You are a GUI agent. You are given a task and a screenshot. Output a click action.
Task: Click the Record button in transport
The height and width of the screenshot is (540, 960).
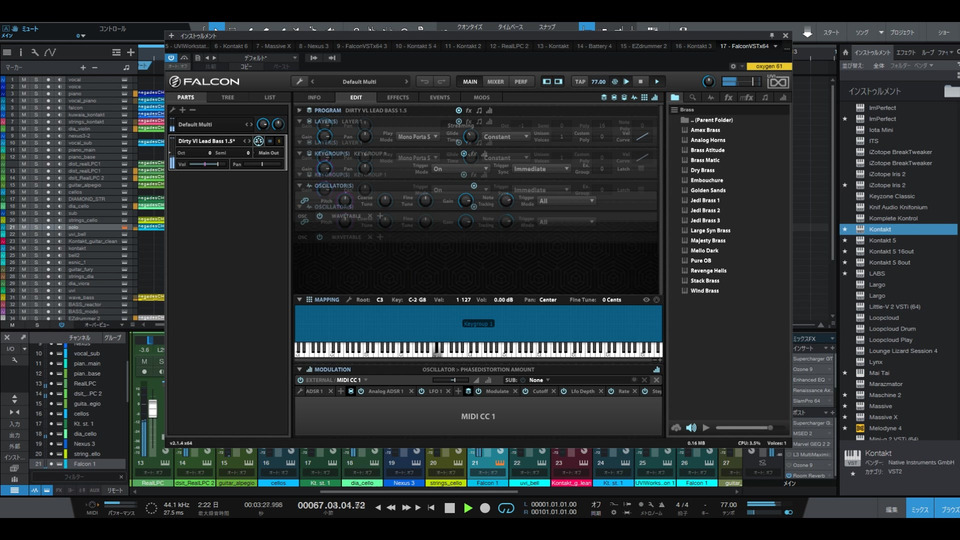485,508
